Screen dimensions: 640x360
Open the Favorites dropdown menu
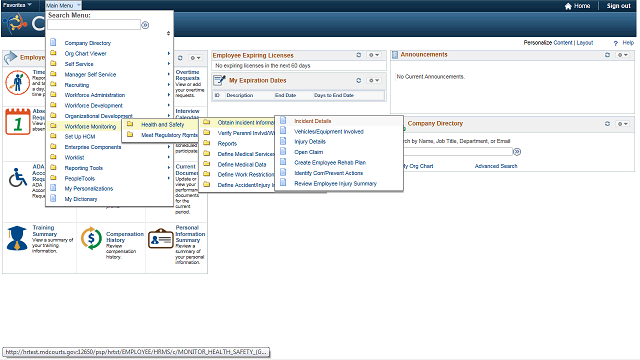(x=17, y=5)
